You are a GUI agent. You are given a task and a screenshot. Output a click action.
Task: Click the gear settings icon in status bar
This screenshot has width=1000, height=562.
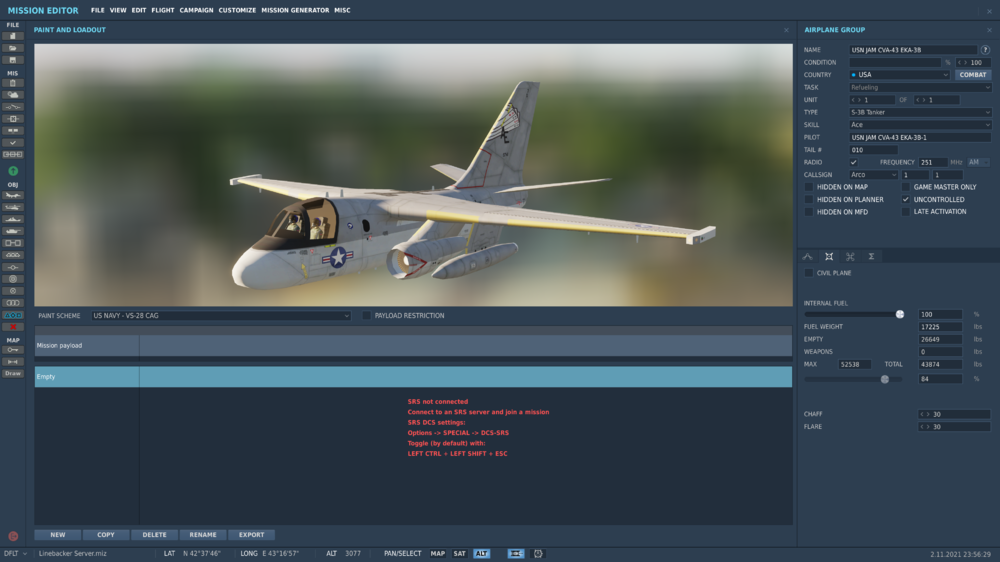[538, 554]
